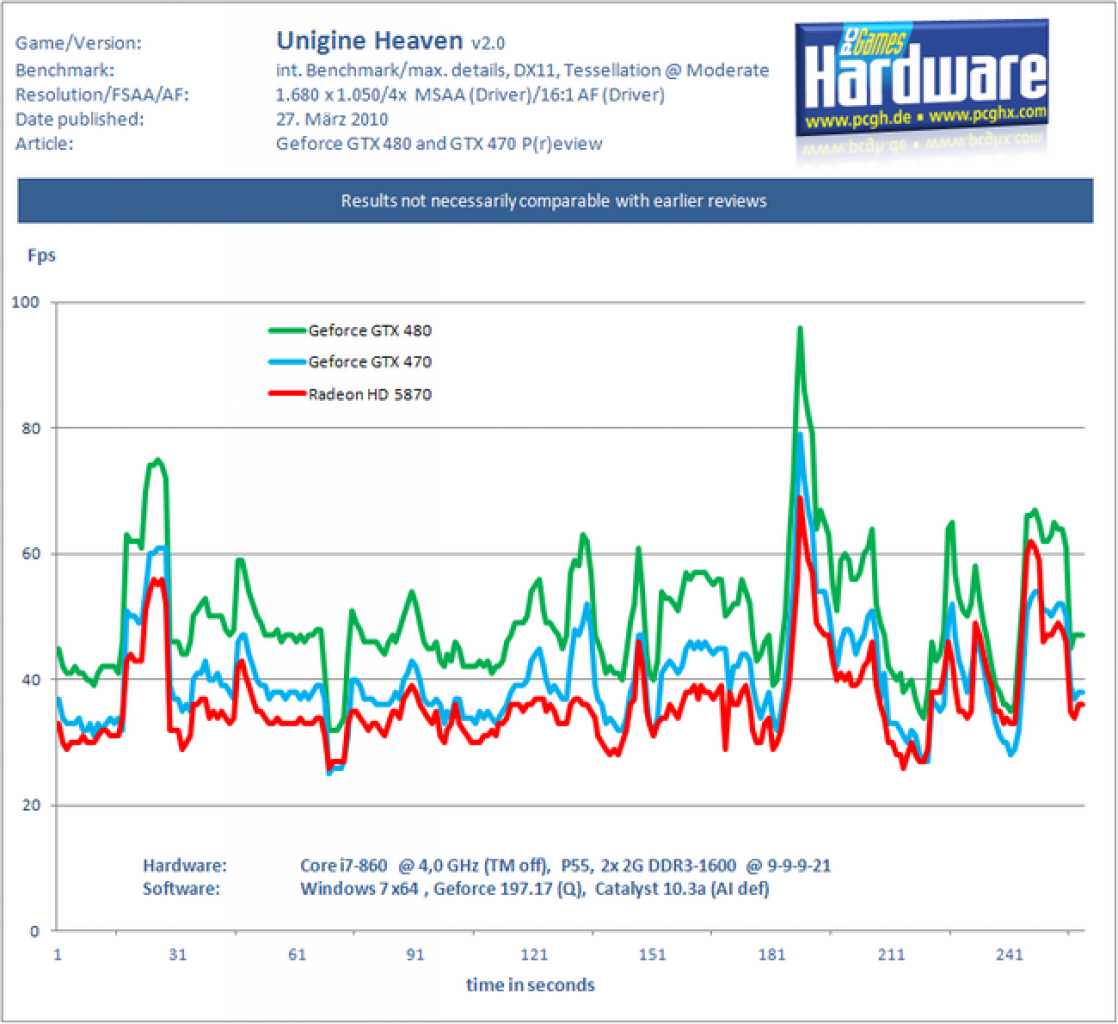
Task: Click the time in seconds axis title
Action: coord(530,985)
